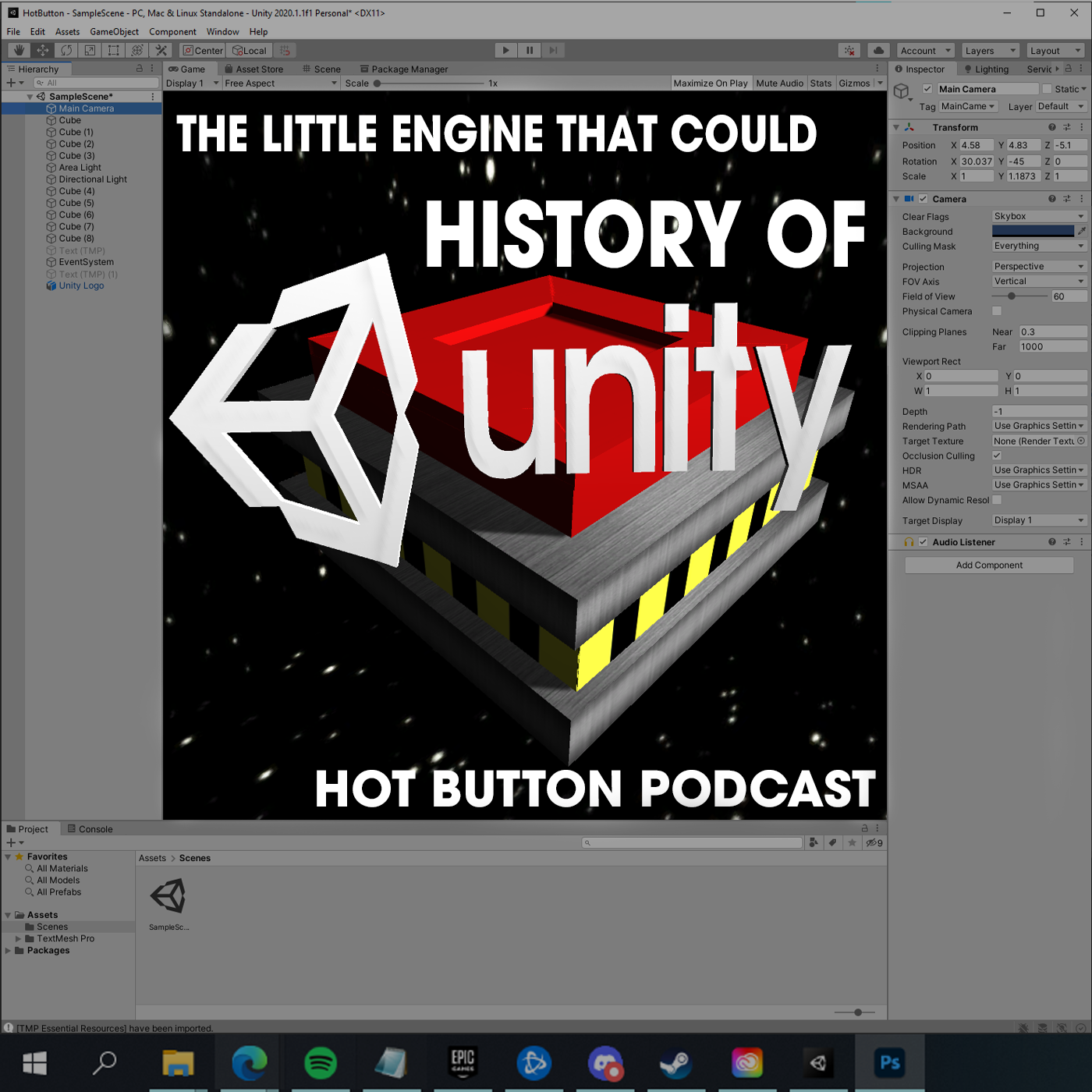Select the Move tool
The height and width of the screenshot is (1092, 1092).
tap(43, 51)
